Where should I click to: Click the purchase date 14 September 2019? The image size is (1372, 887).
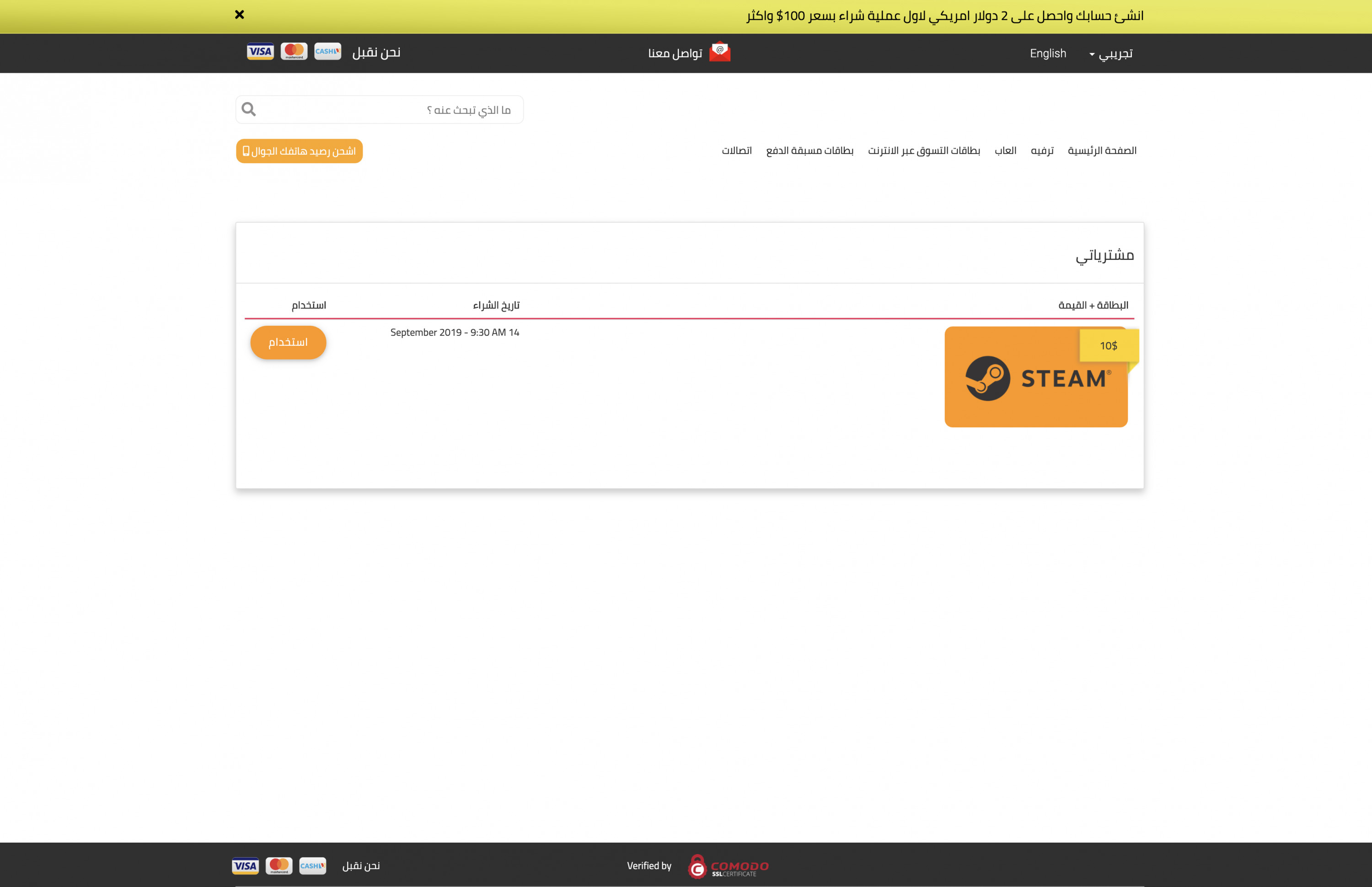[455, 332]
